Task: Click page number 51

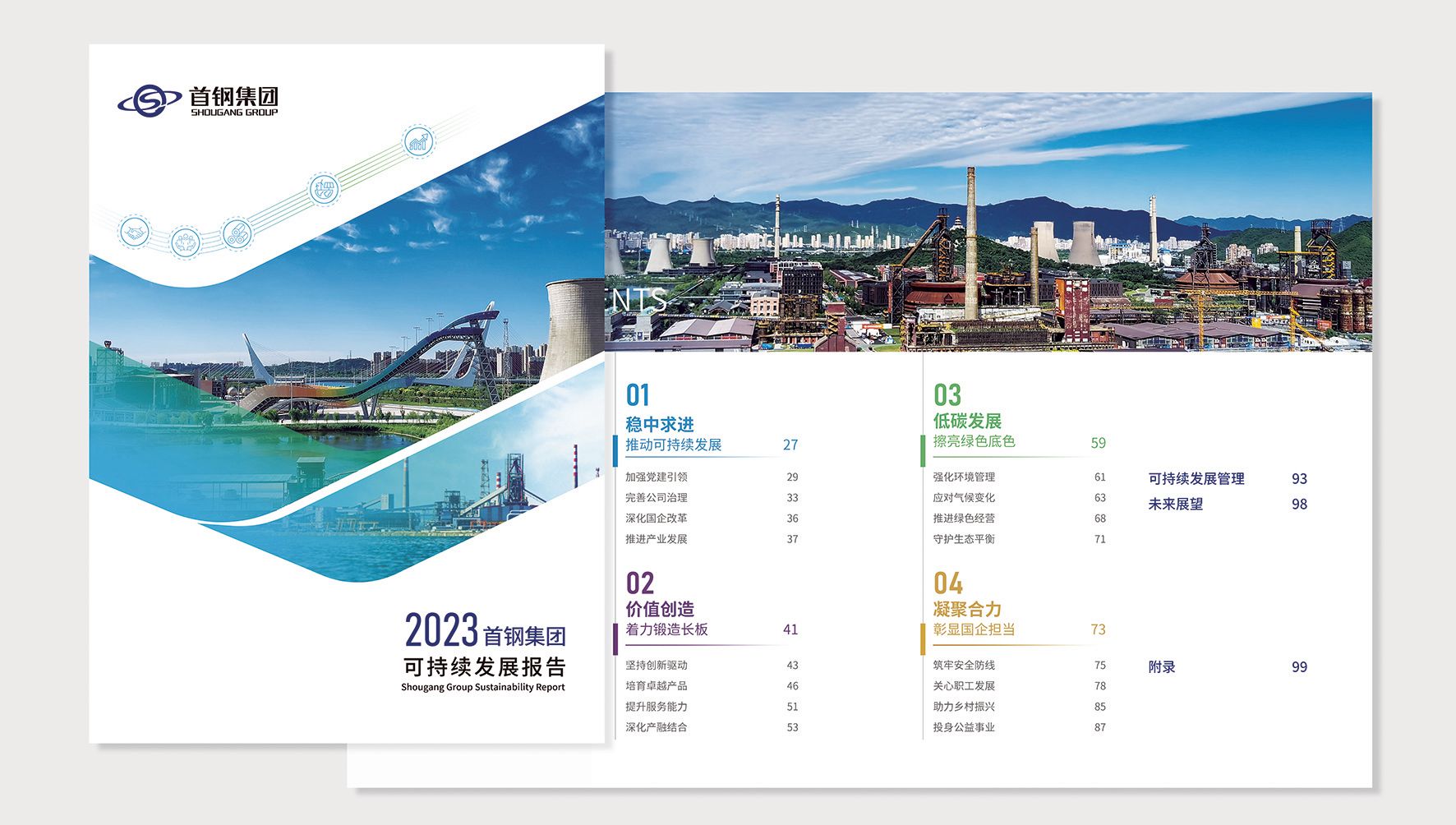Action: (x=792, y=707)
